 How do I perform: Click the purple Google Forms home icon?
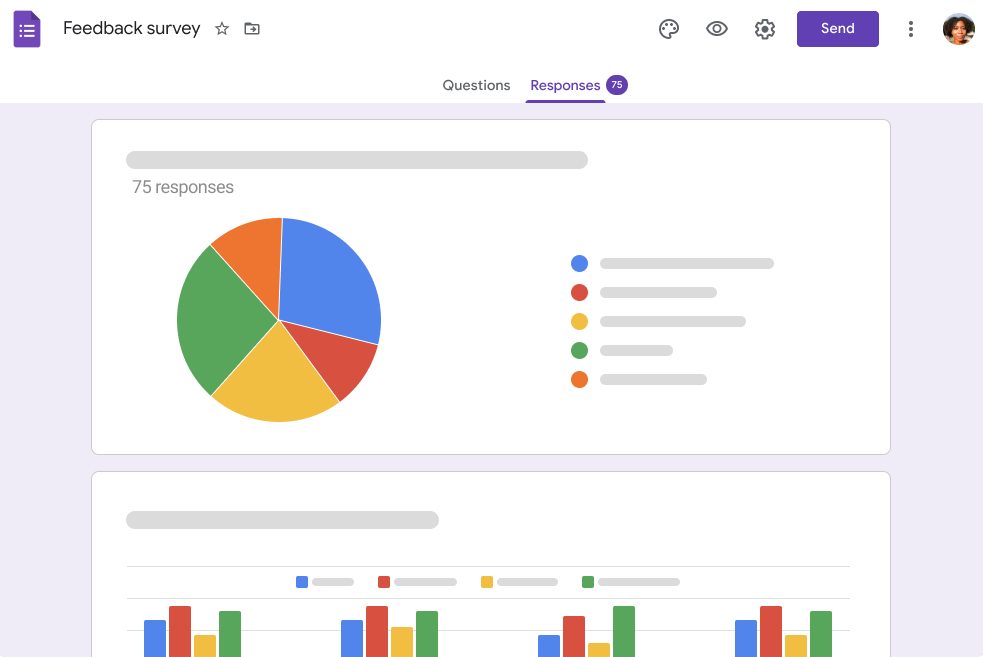click(x=27, y=29)
